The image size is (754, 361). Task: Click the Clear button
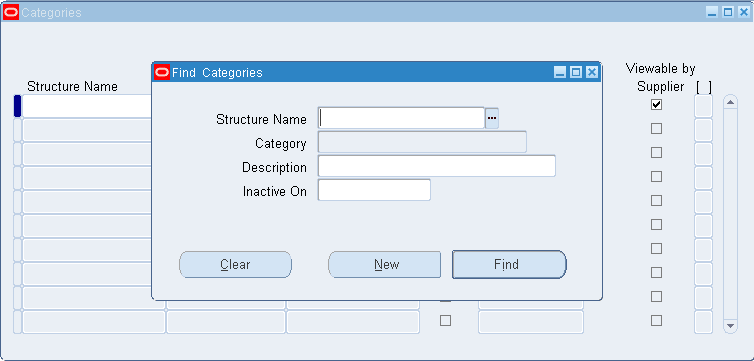pyautogui.click(x=235, y=264)
